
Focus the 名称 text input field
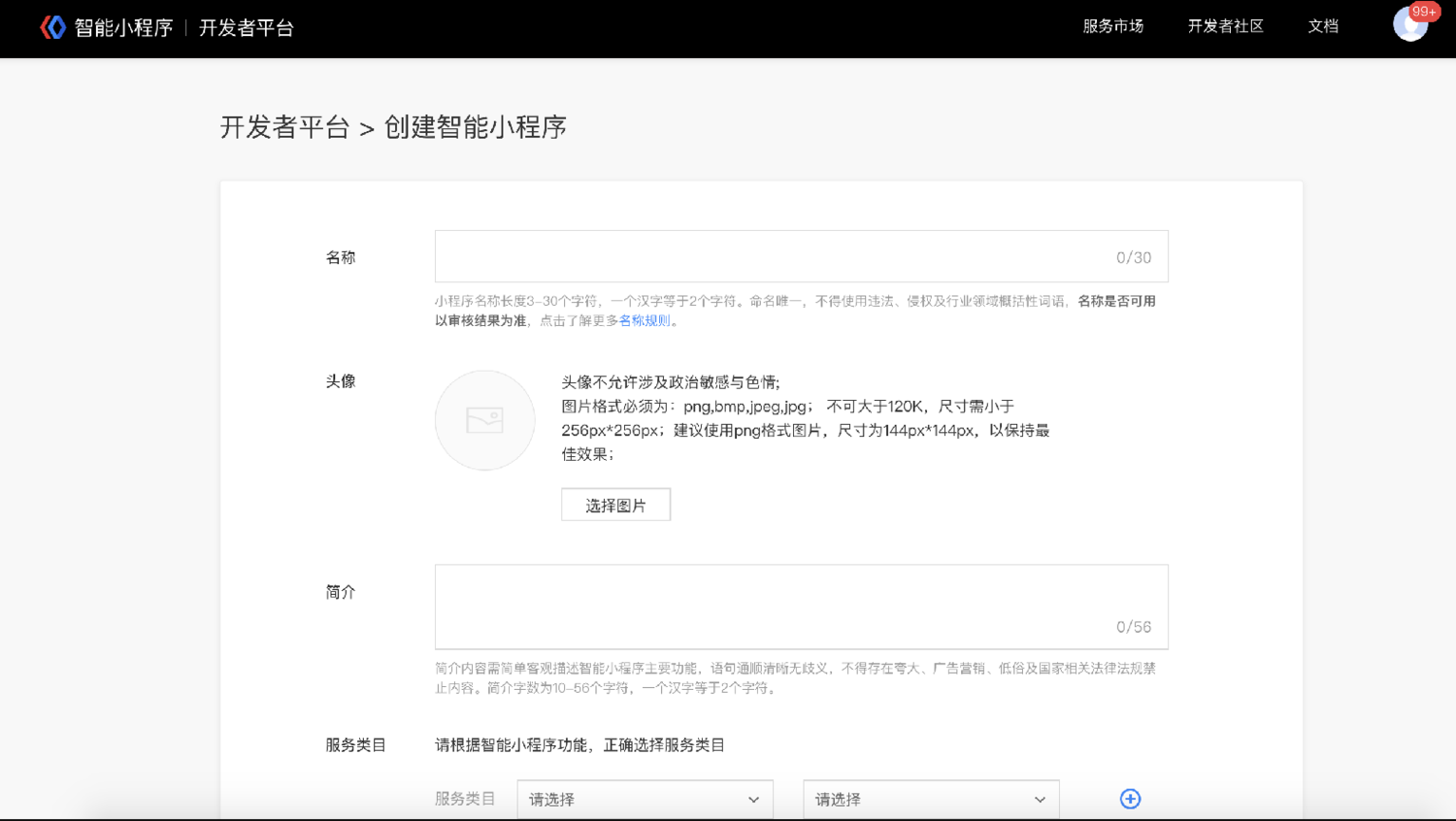click(777, 256)
